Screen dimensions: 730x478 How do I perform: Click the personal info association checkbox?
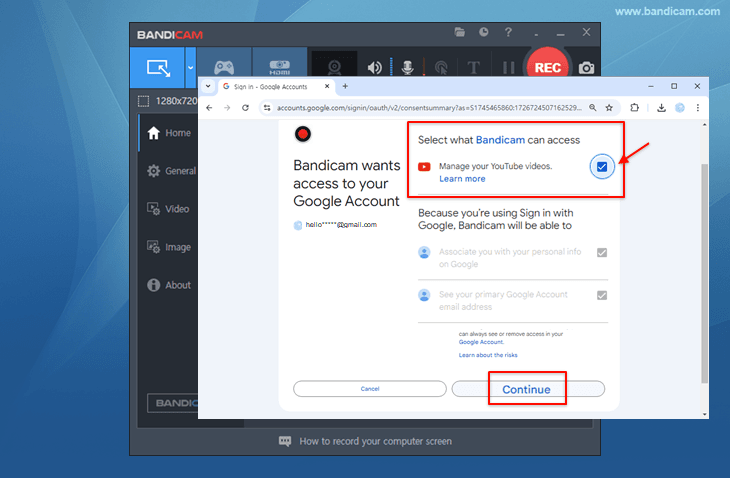click(x=601, y=253)
